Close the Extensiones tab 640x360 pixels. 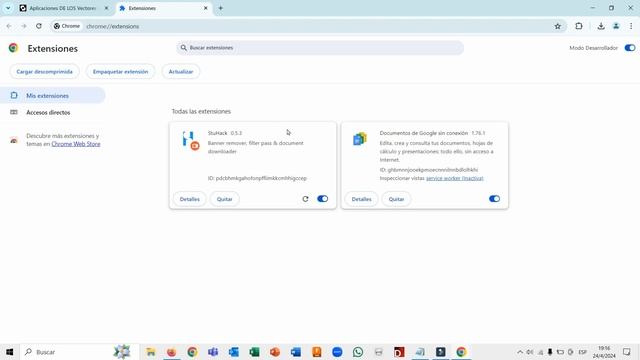tap(206, 8)
